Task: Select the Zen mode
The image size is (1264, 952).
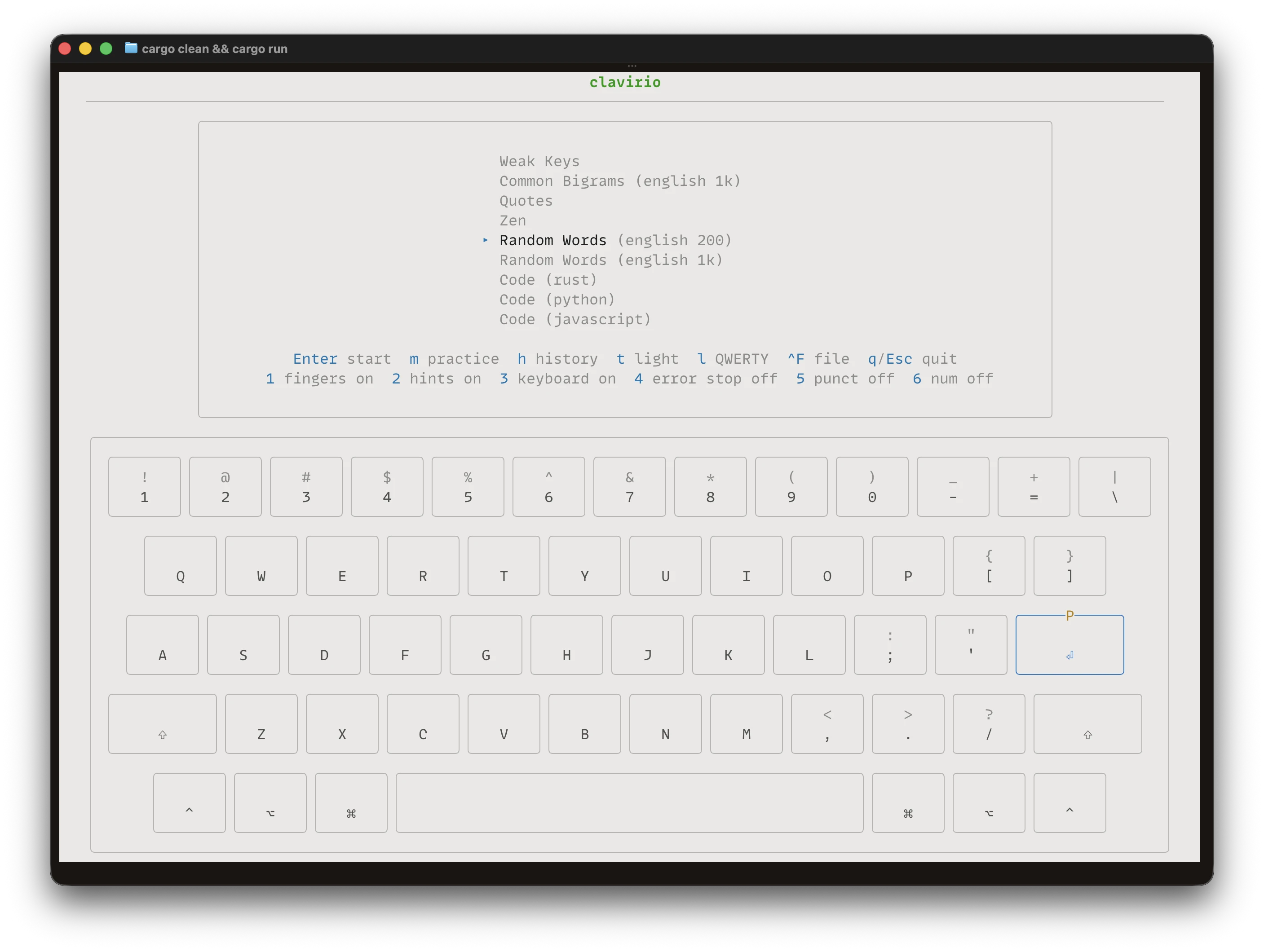Action: [513, 220]
